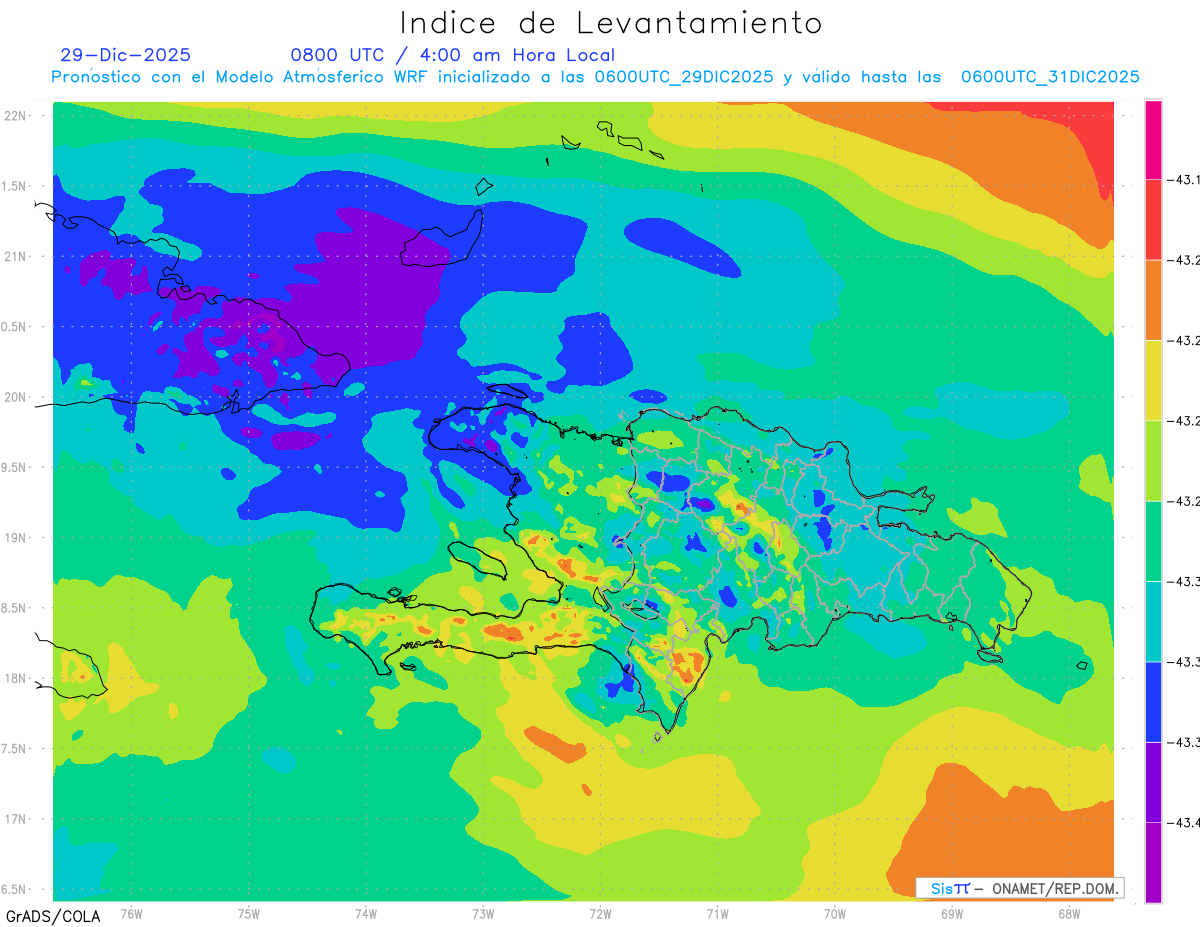Screen dimensions: 1200x927
Task: Pick the red segment of the color scale
Action: pos(1153,220)
